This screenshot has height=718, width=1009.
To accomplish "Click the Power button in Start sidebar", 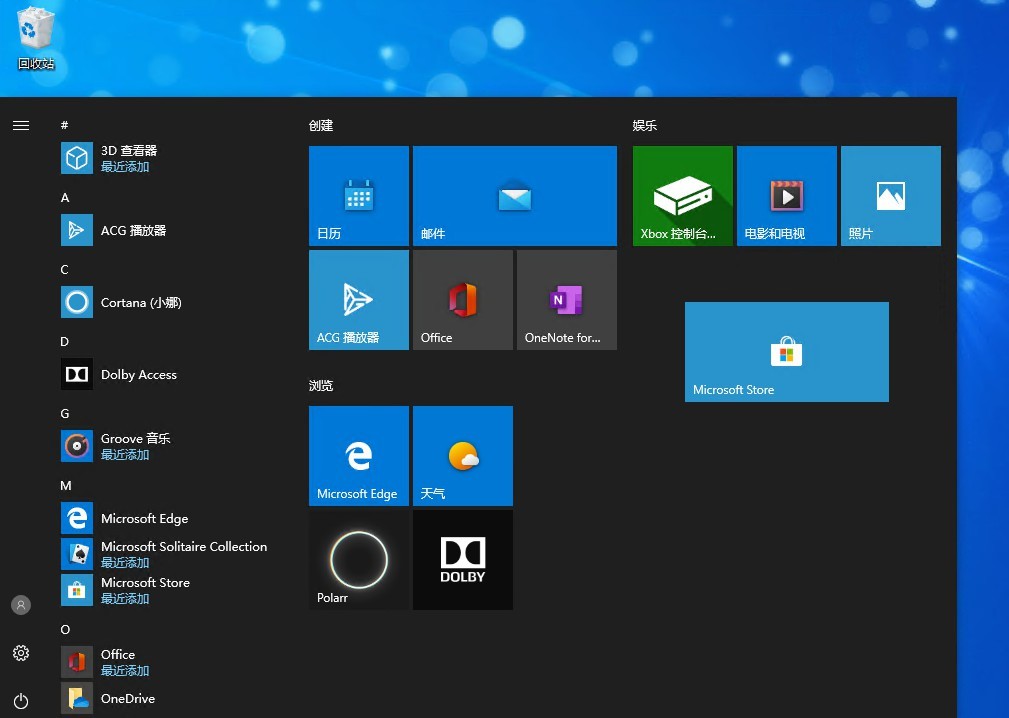I will (x=21, y=701).
